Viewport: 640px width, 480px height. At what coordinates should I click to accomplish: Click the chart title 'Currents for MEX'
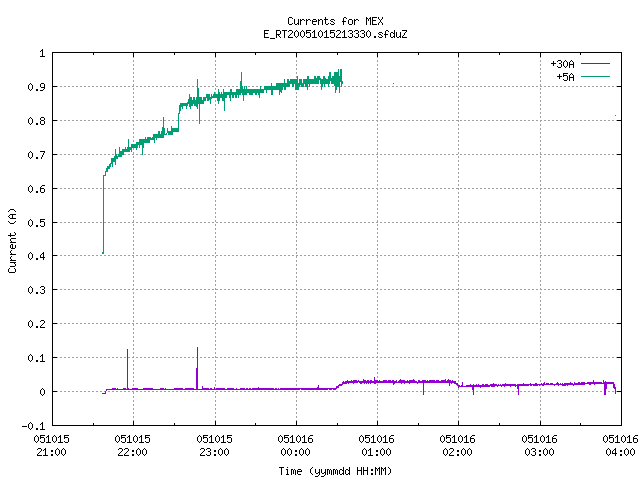tap(335, 21)
